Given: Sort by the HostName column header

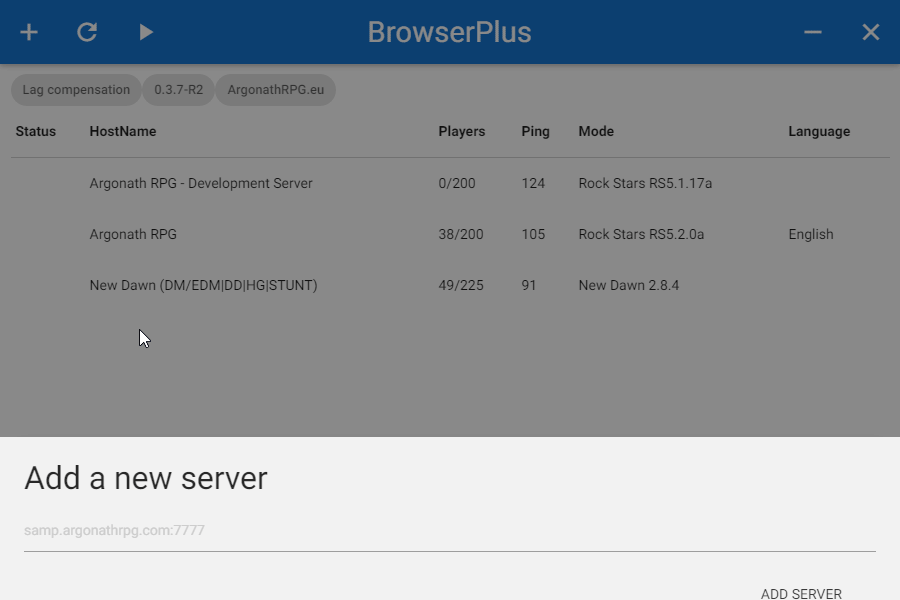Looking at the screenshot, I should pos(123,131).
